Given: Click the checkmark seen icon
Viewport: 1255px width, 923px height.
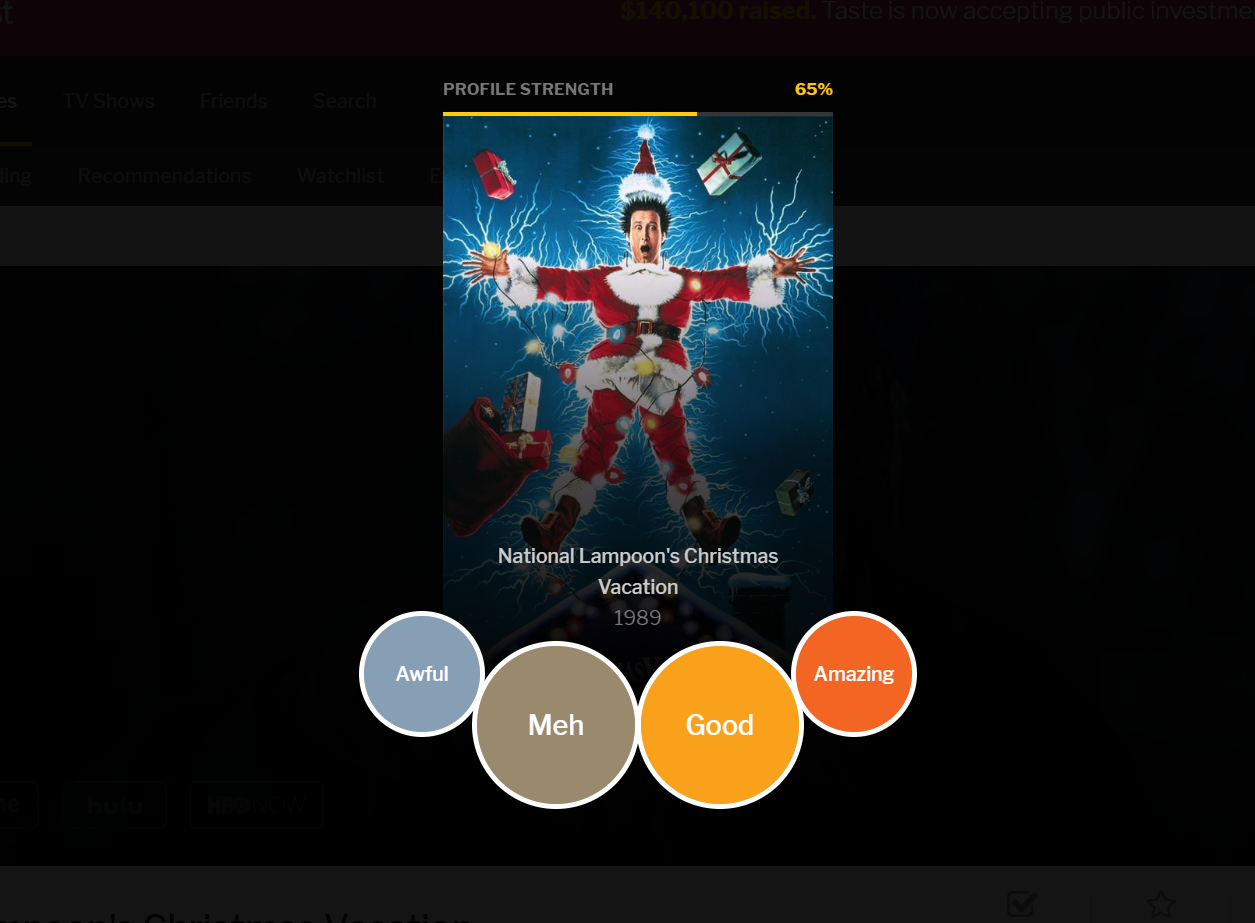Looking at the screenshot, I should (x=1022, y=904).
